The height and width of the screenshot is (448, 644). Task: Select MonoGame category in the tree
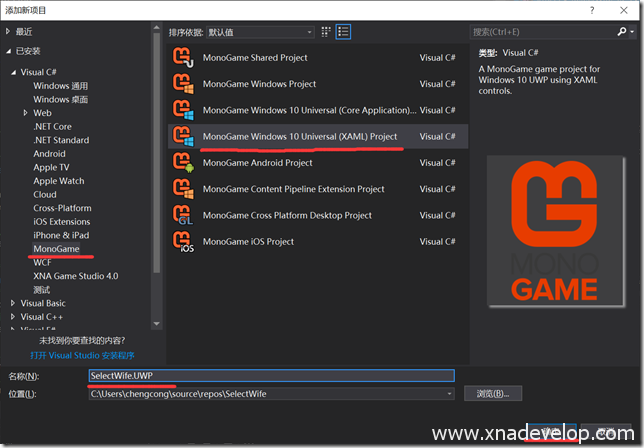click(56, 248)
